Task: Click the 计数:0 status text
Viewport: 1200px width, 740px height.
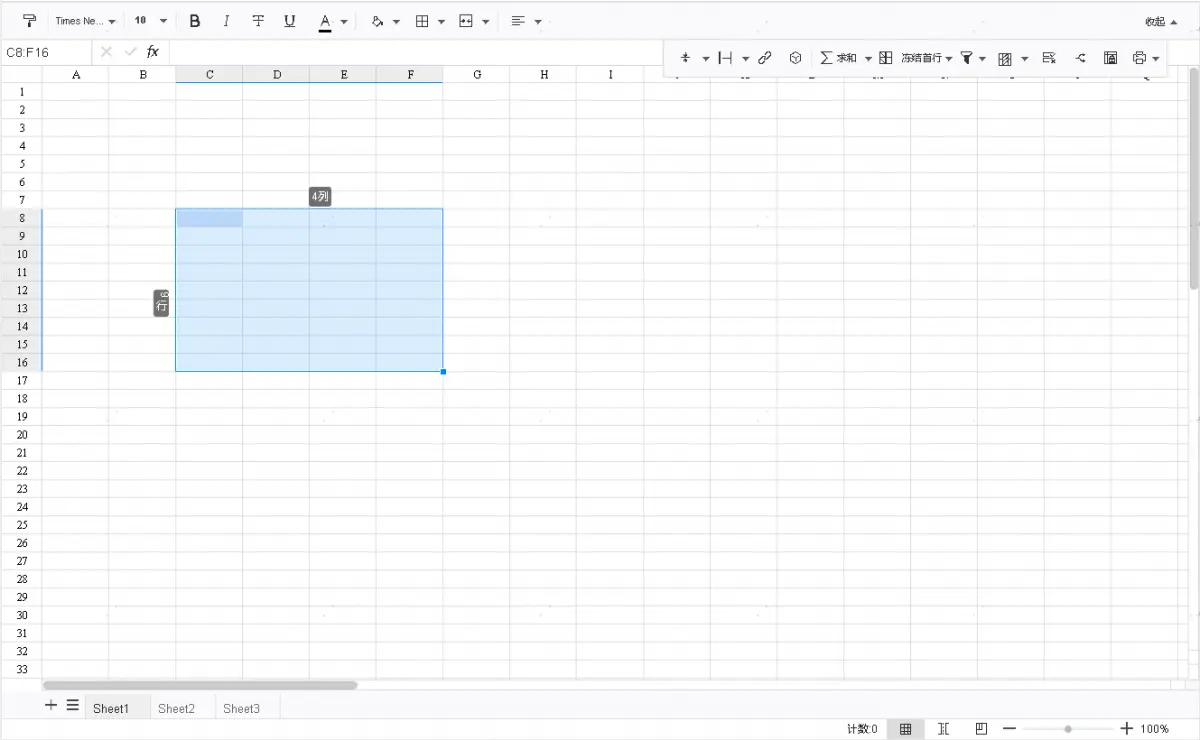Action: [862, 729]
